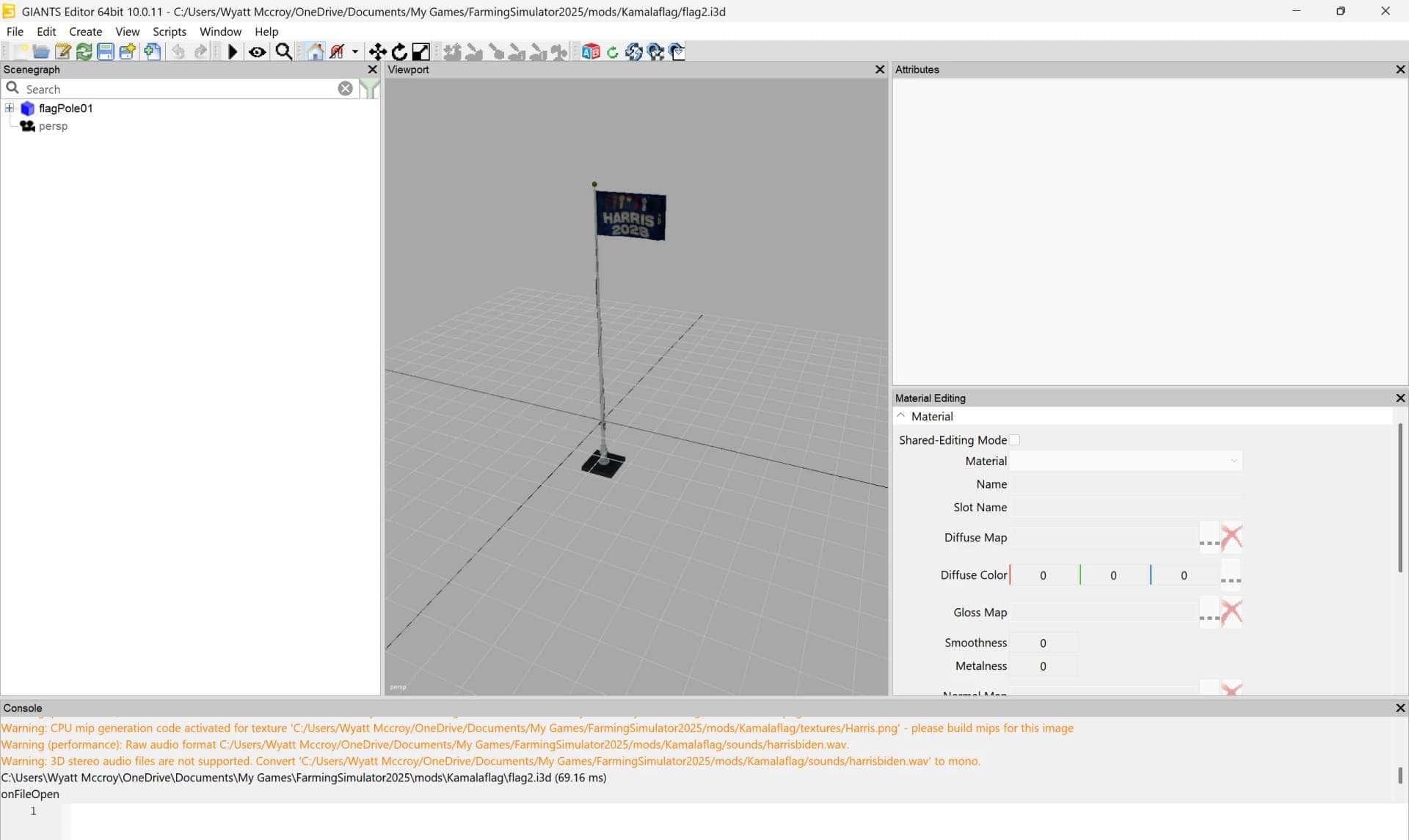The image size is (1409, 840).
Task: Collapse the Material section chevron
Action: tap(901, 416)
